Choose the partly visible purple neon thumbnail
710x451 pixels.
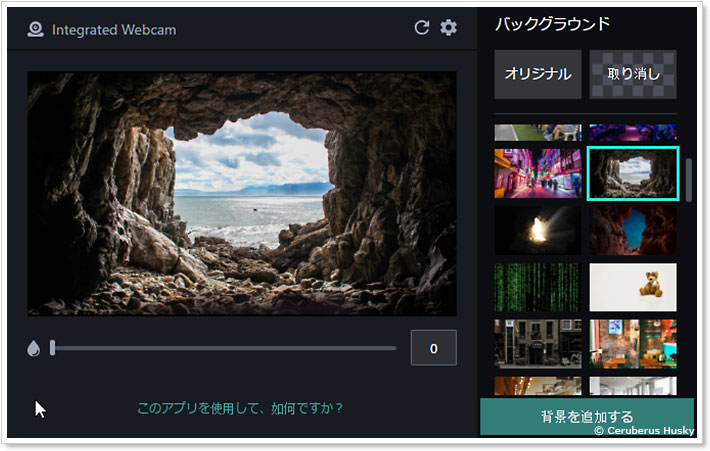633,133
